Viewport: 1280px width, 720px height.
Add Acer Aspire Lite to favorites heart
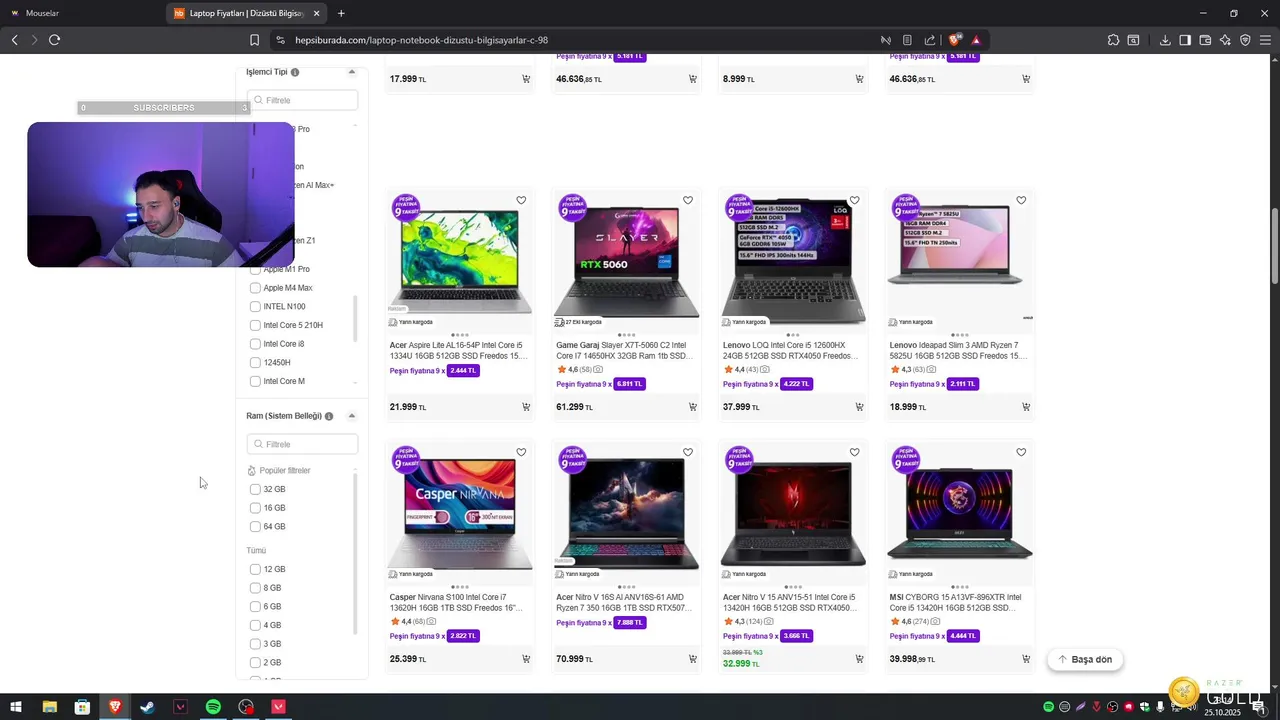[x=521, y=201]
